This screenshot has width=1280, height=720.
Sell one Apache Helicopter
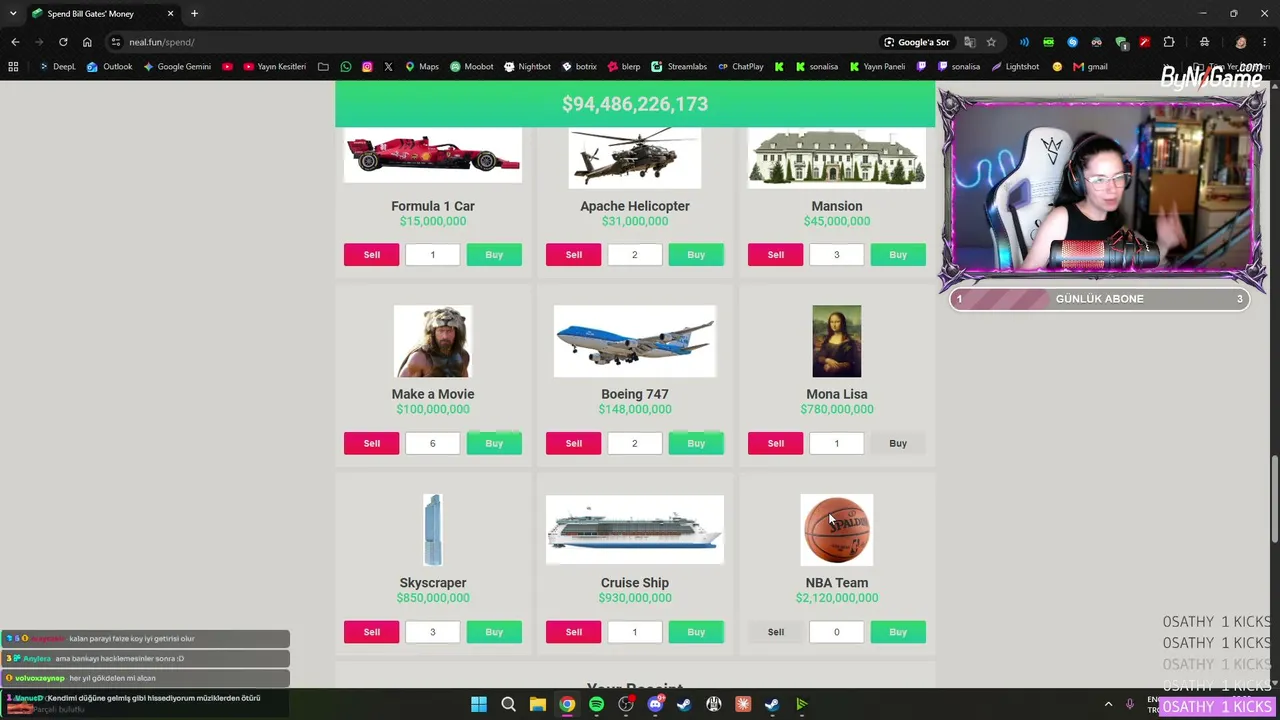pos(573,255)
